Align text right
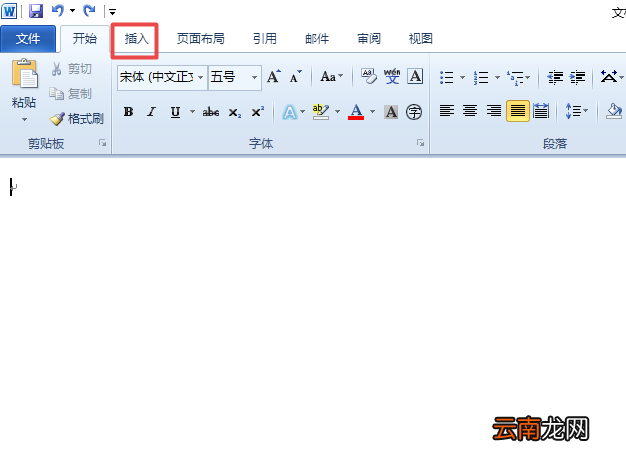Image resolution: width=626 pixels, height=457 pixels. pos(494,111)
